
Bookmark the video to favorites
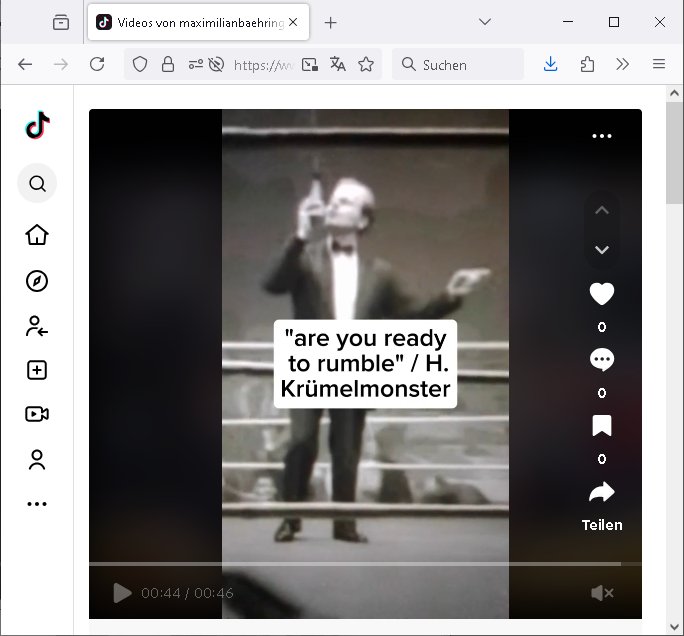pyautogui.click(x=601, y=427)
